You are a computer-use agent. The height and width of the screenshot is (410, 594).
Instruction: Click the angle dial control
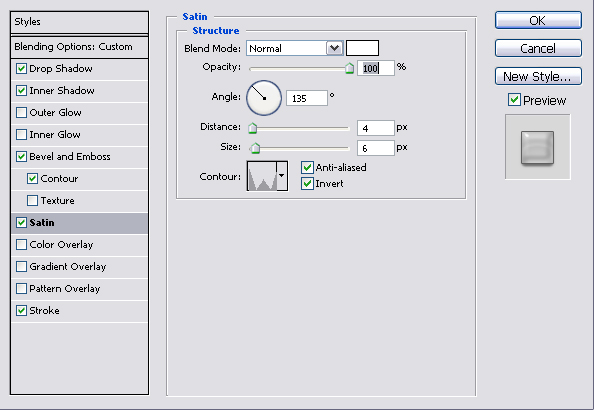[264, 98]
